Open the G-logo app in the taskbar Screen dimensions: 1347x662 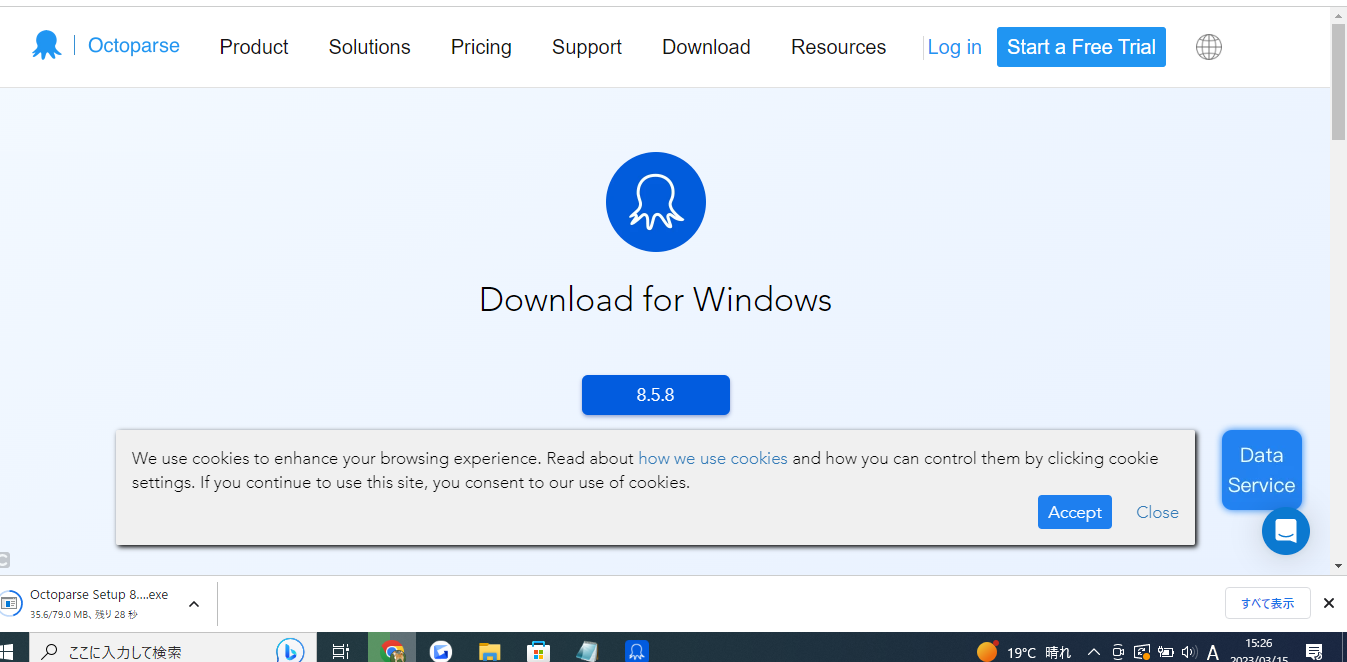[441, 651]
